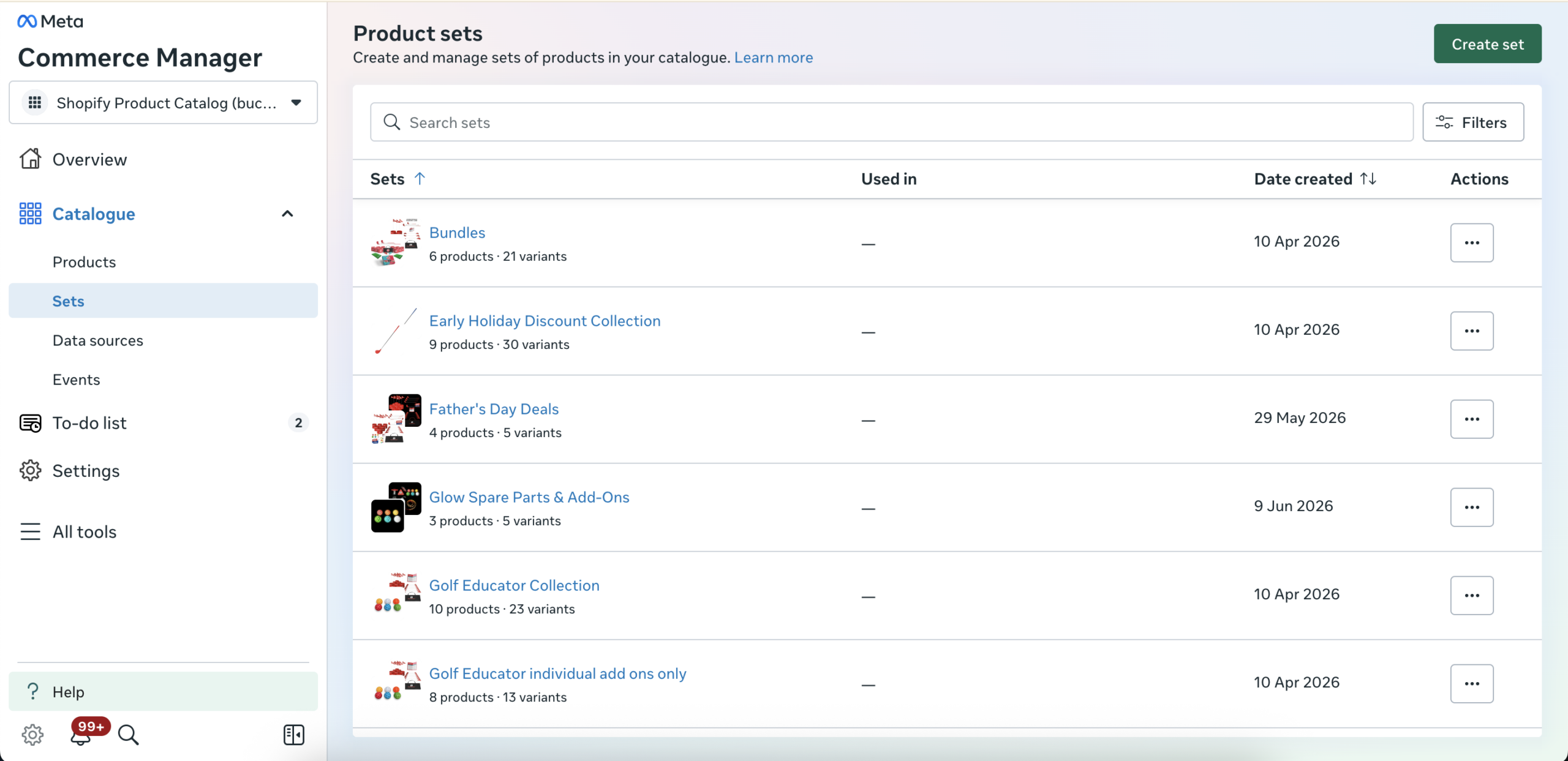The height and width of the screenshot is (761, 1568).
Task: Click the bottom search magnifier icon
Action: (x=129, y=735)
